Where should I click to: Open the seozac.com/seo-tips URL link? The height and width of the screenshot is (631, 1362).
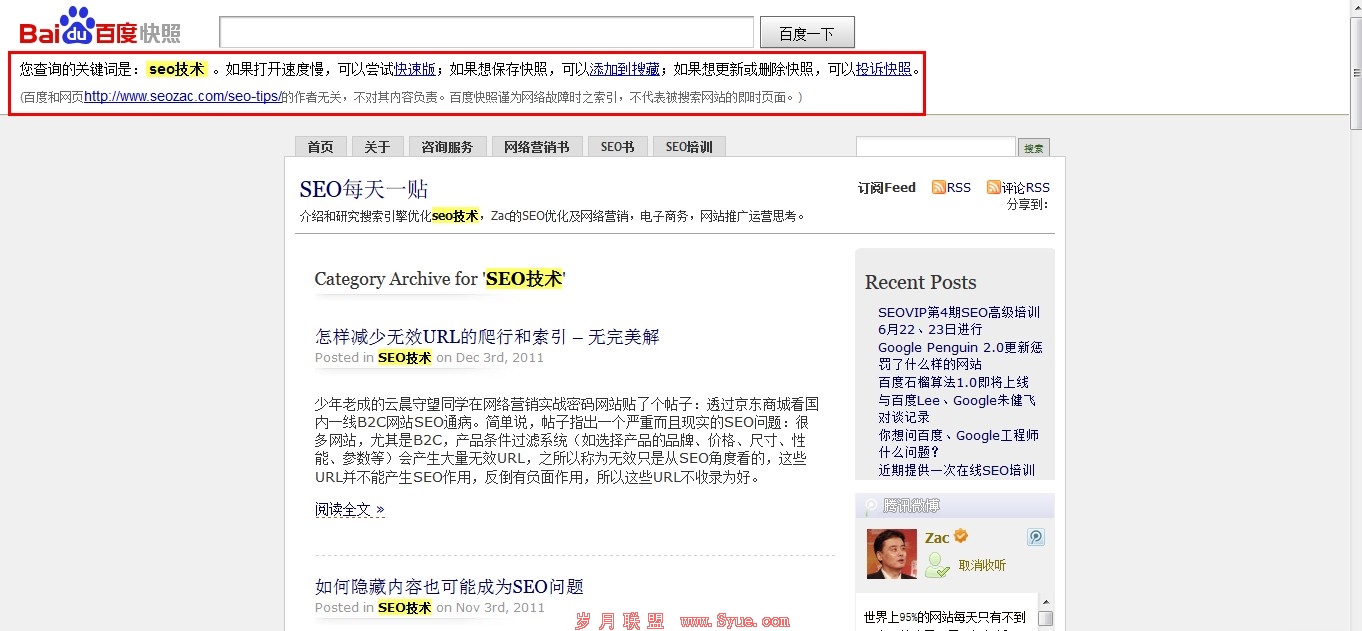182,97
